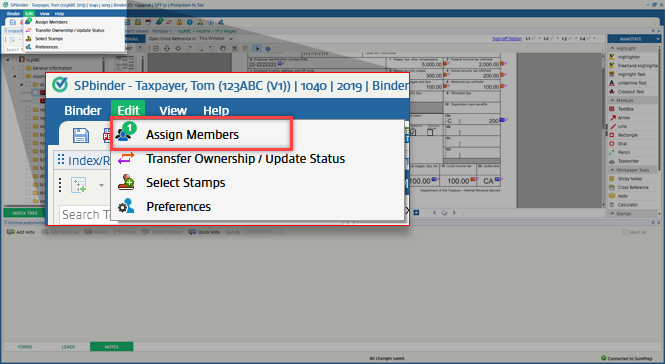Open the ANNOTATE panel dropdown
665x364 pixels.
(x=657, y=39)
